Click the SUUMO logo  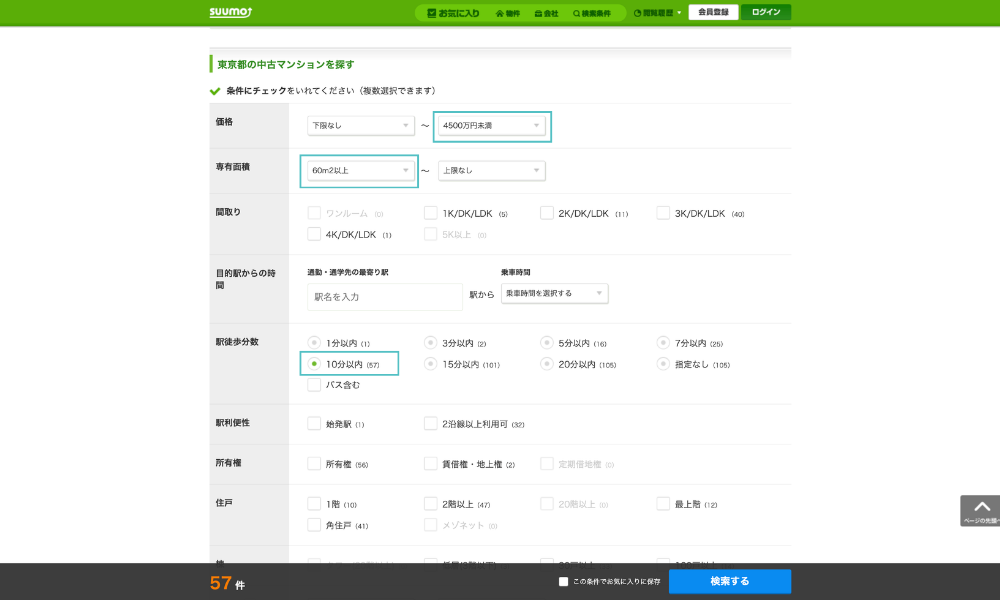click(x=231, y=12)
